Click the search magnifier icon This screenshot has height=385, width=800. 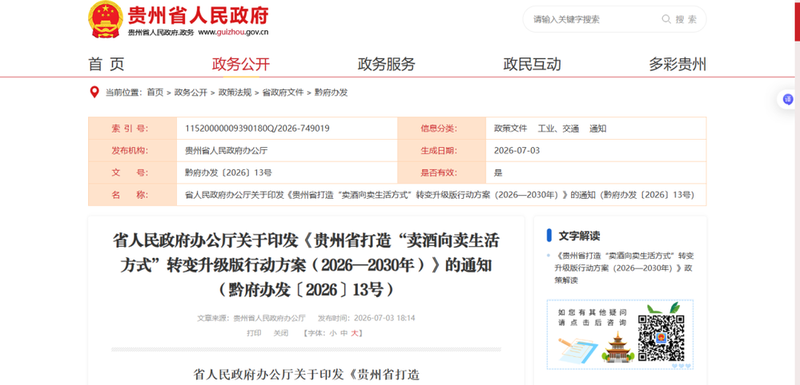coord(666,19)
